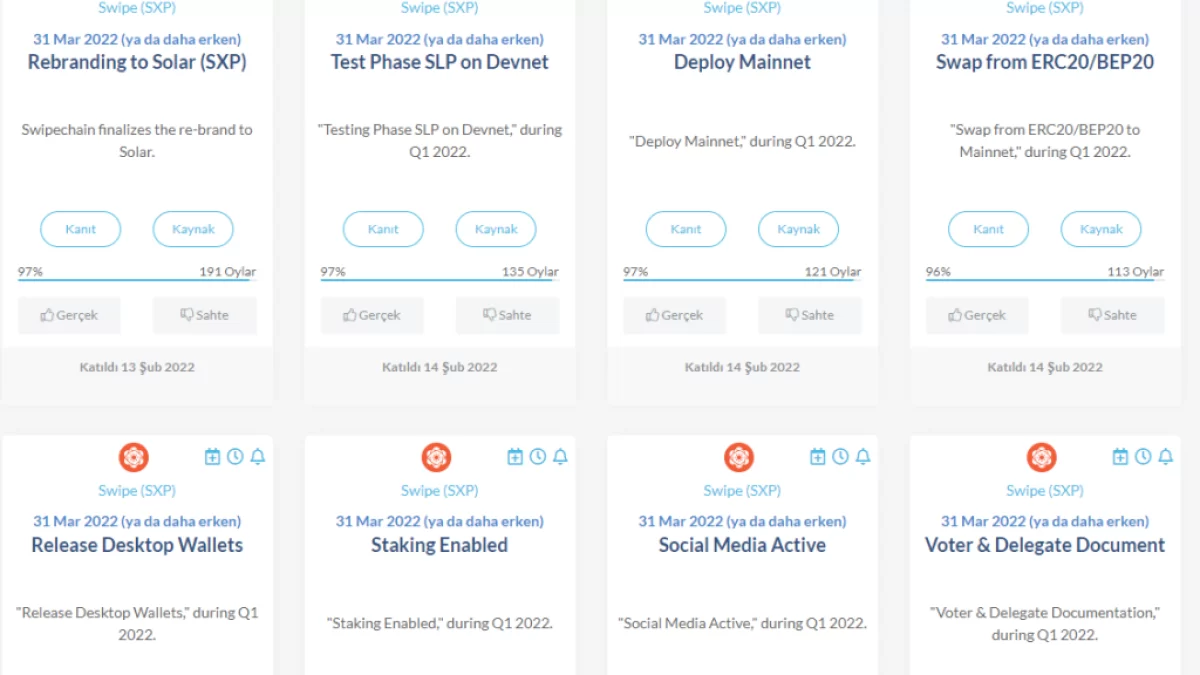1200x675 pixels.
Task: Vote Sahte on Deploy Mainnet event
Action: click(x=809, y=315)
